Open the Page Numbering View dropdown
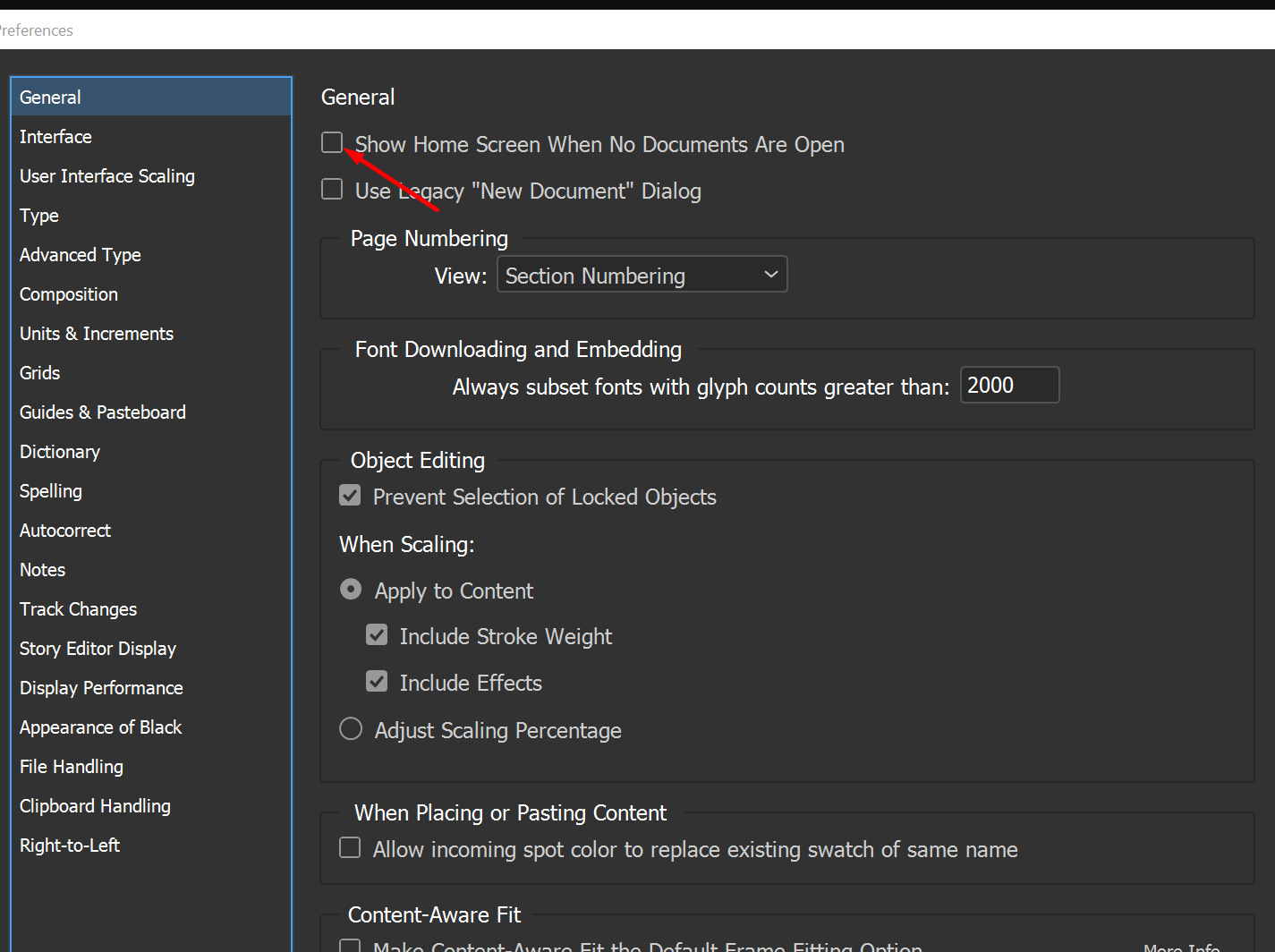This screenshot has height=952, width=1275. point(642,275)
